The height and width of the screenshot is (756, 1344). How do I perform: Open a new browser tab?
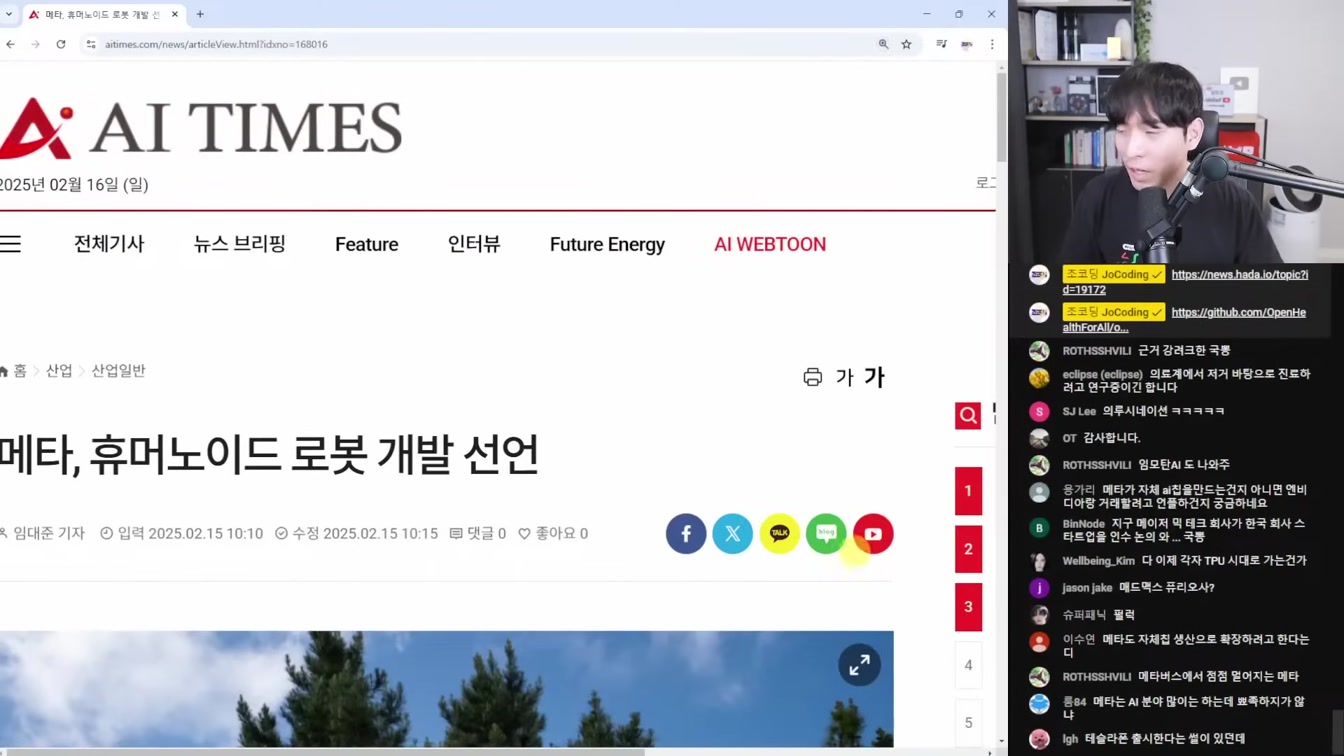[x=200, y=14]
